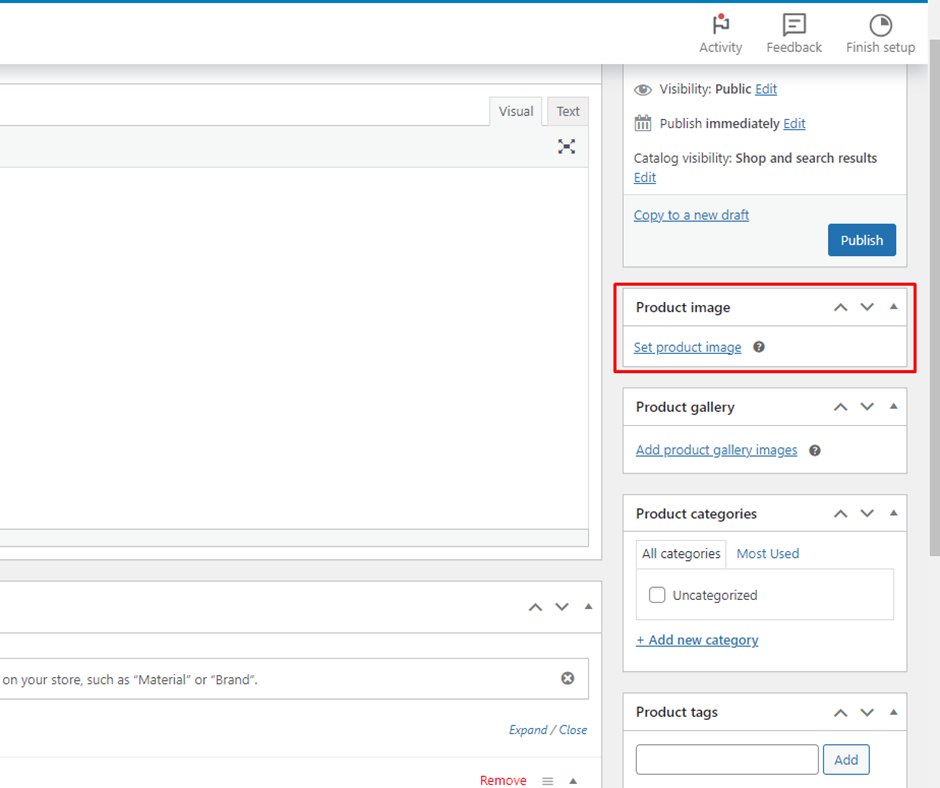The height and width of the screenshot is (788, 940).
Task: Click help icon beside Set product image
Action: 759,347
